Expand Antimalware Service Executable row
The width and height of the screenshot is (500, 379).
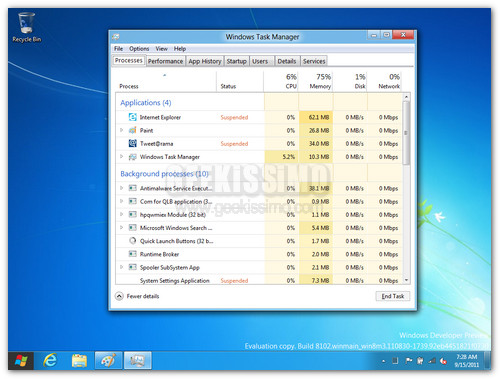click(122, 188)
